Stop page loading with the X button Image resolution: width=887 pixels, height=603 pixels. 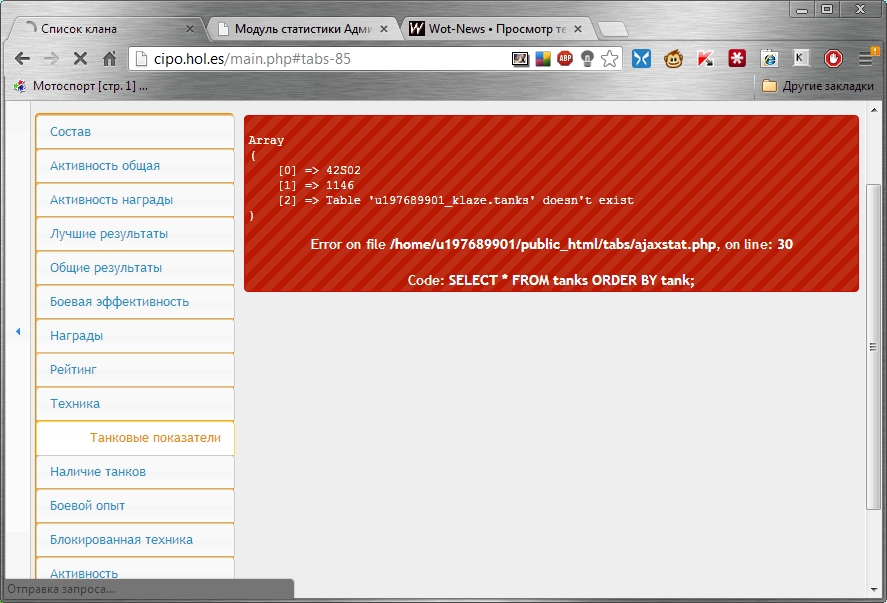pos(80,59)
